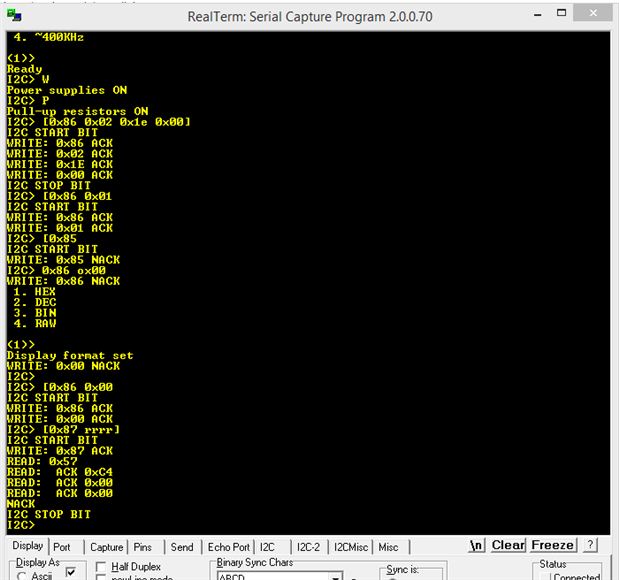Screen dimensions: 619x580
Task: Click the standalone 'NACK' terminal line
Action: click(x=21, y=504)
